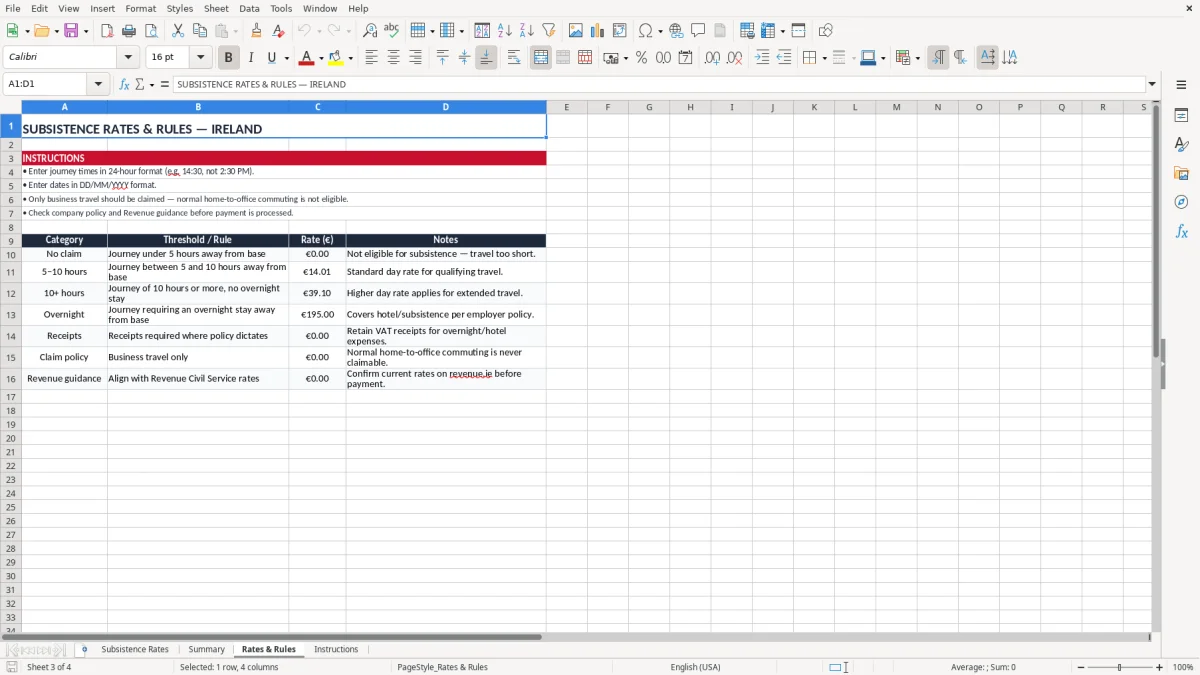Click the formula input line
This screenshot has height=675, width=1200.
(x=659, y=85)
